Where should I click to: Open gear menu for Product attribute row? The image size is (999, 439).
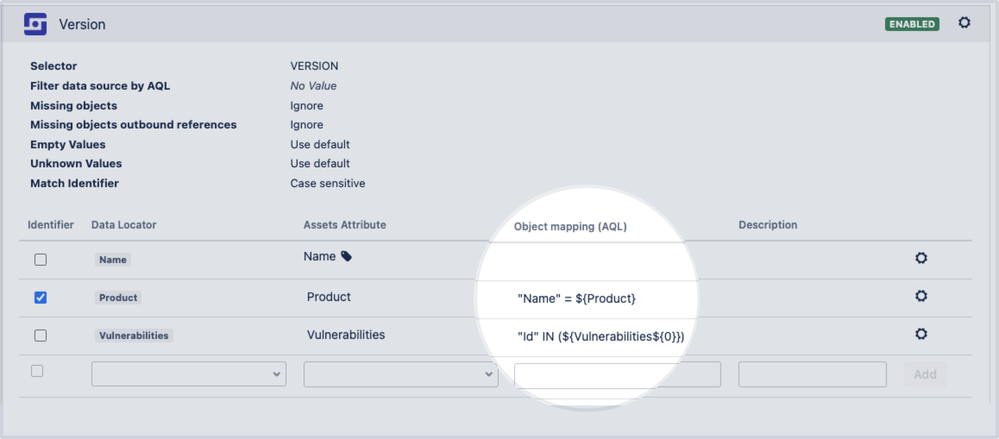[921, 296]
